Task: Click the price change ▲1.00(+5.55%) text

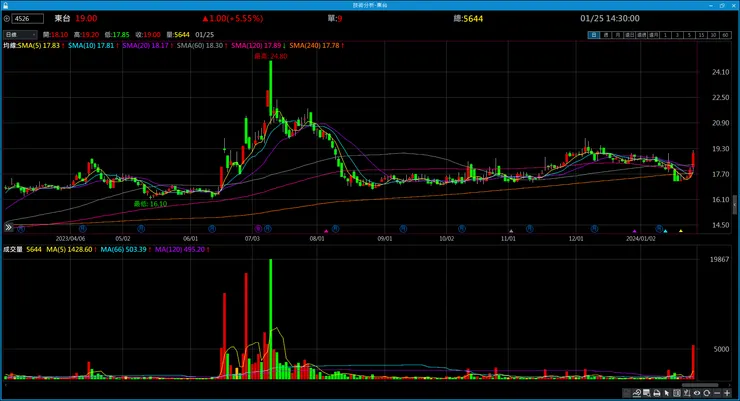Action: coord(233,18)
